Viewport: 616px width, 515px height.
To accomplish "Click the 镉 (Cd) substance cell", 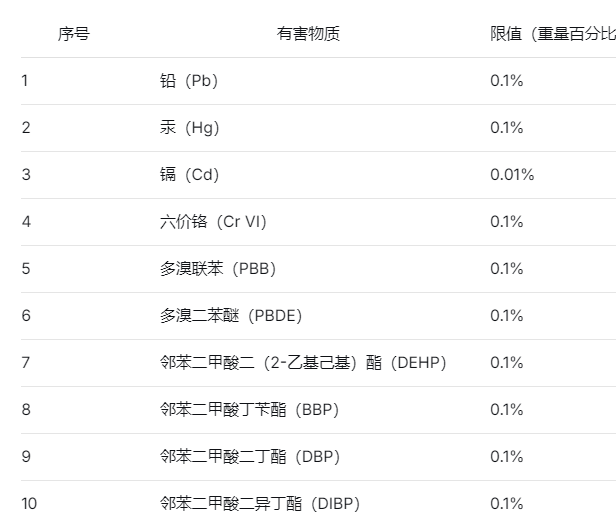I will coord(189,175).
